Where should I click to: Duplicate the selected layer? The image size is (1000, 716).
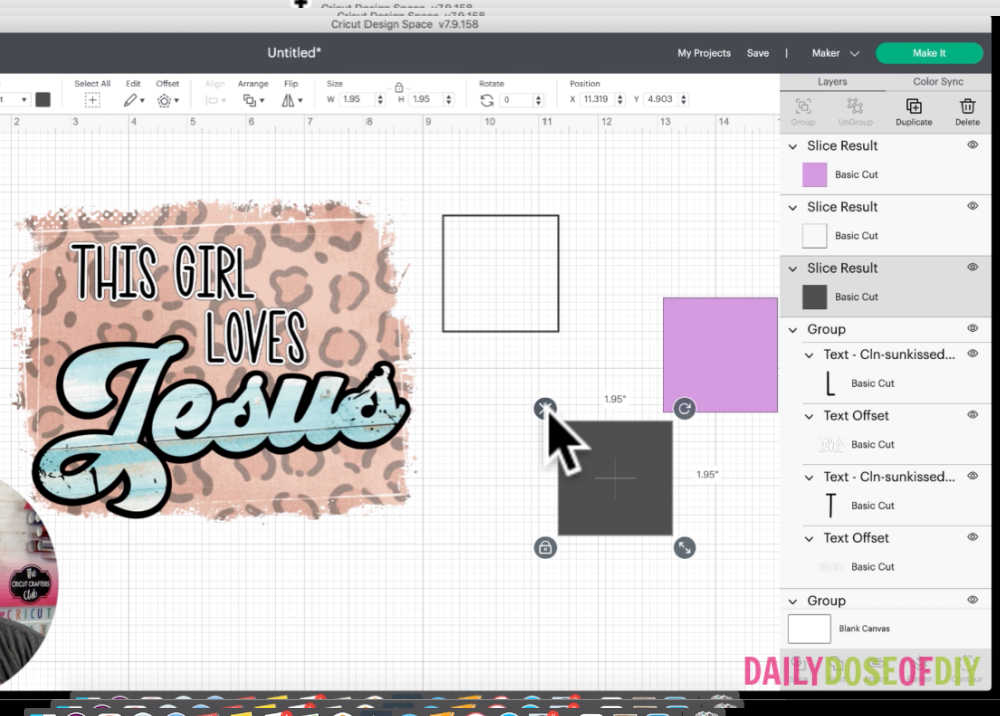coord(913,108)
